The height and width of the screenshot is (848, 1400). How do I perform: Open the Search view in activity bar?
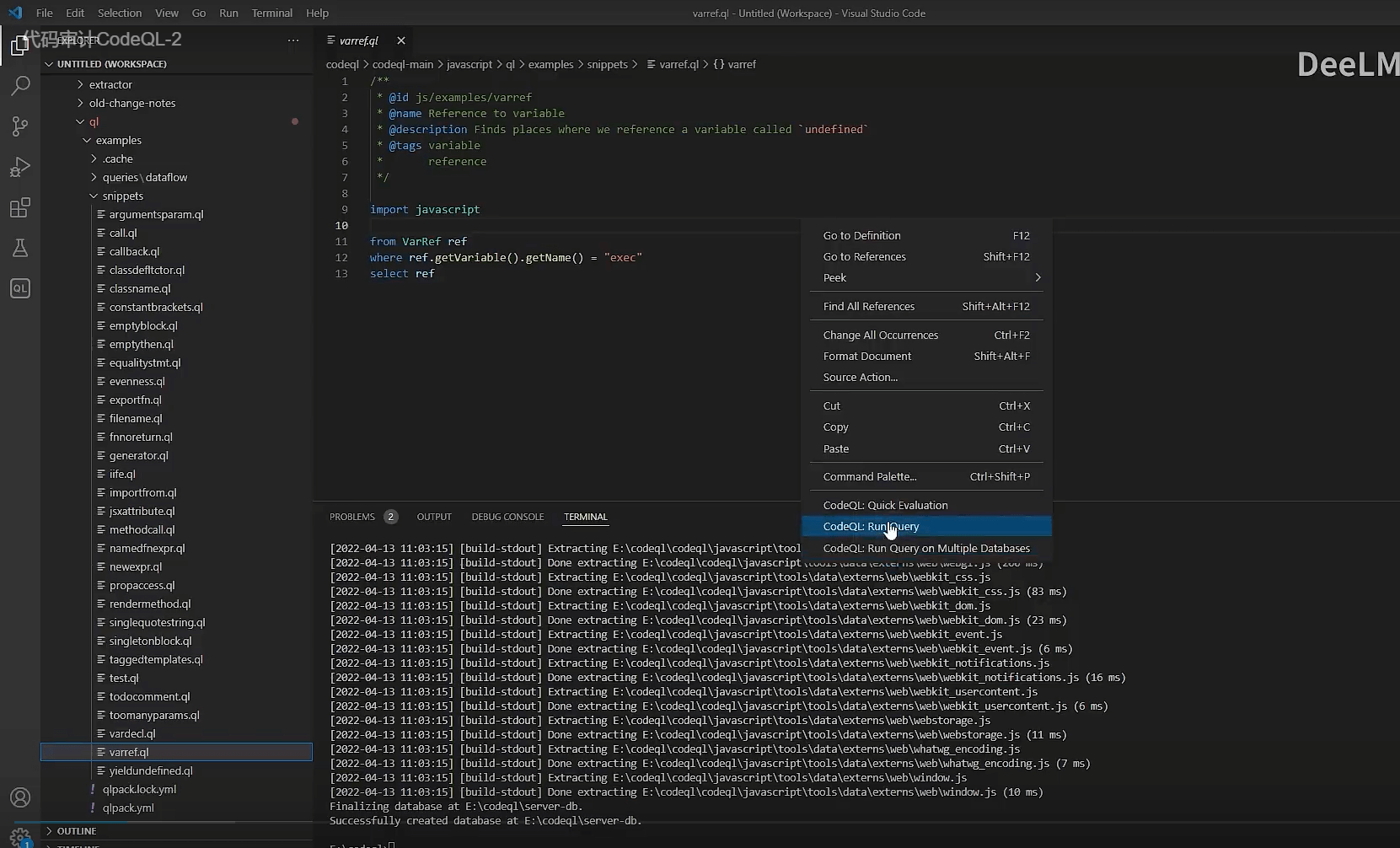[x=20, y=85]
